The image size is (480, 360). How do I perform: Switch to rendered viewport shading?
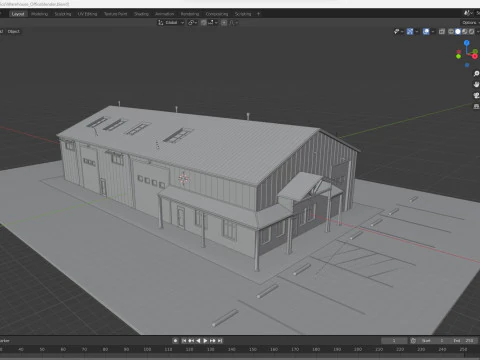[472, 31]
